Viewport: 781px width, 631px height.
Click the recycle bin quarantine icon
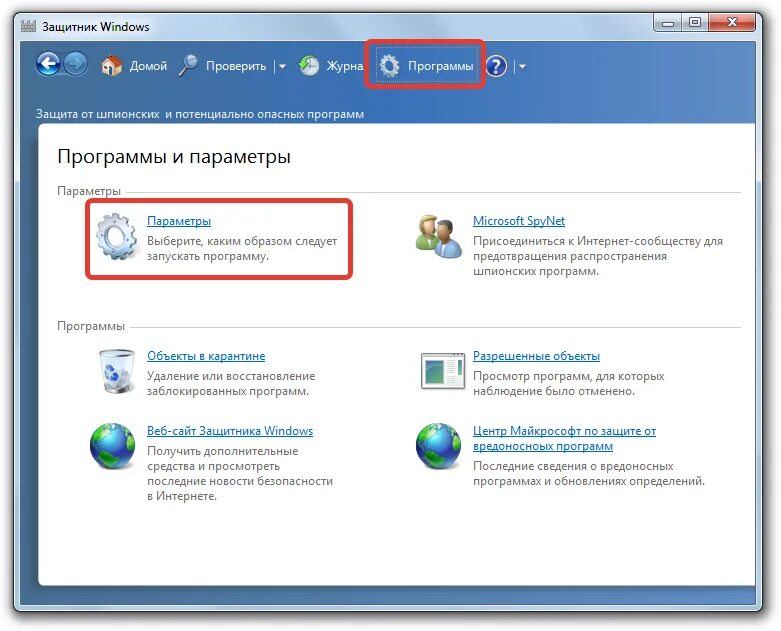pos(117,372)
